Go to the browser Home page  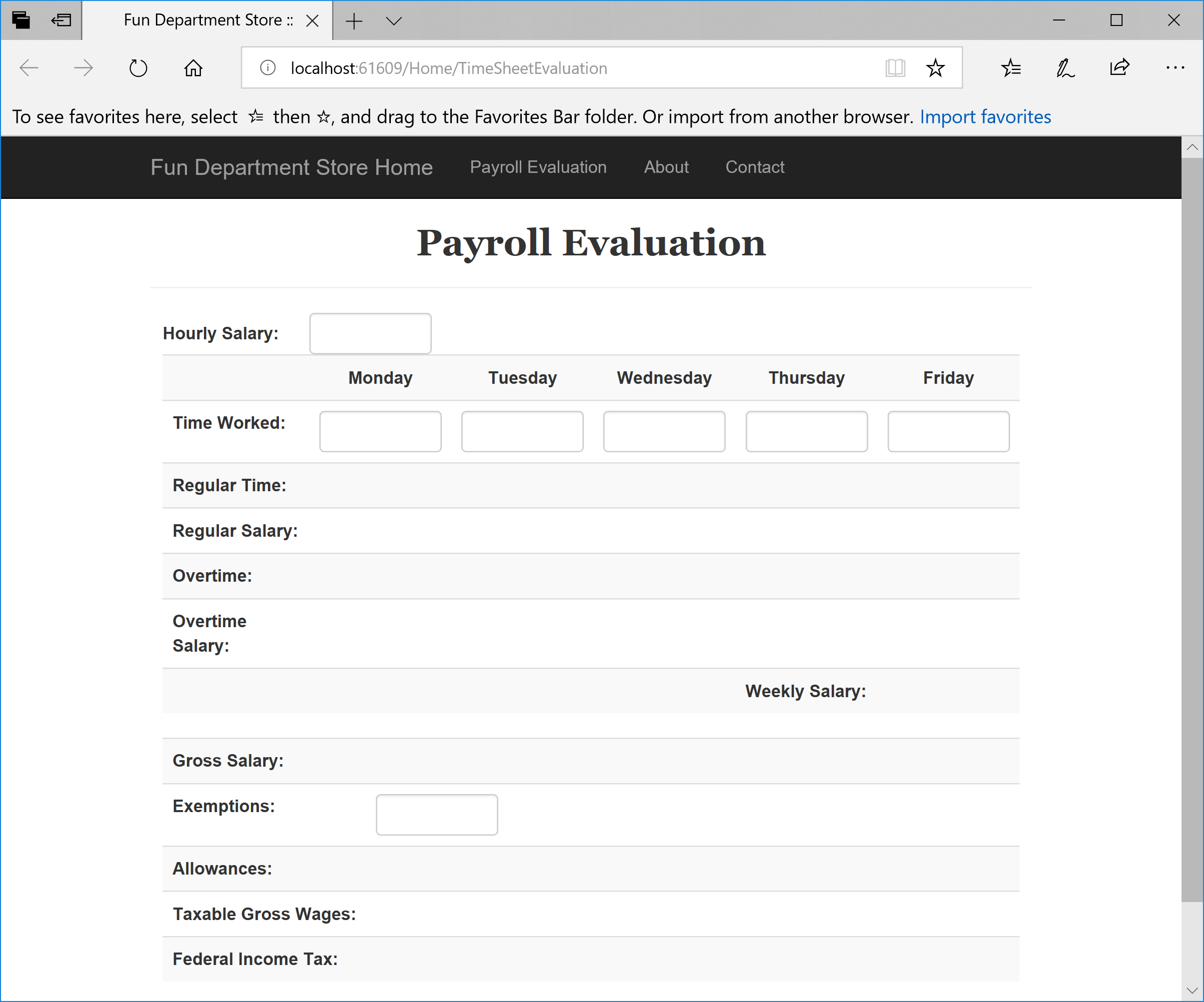coord(193,68)
